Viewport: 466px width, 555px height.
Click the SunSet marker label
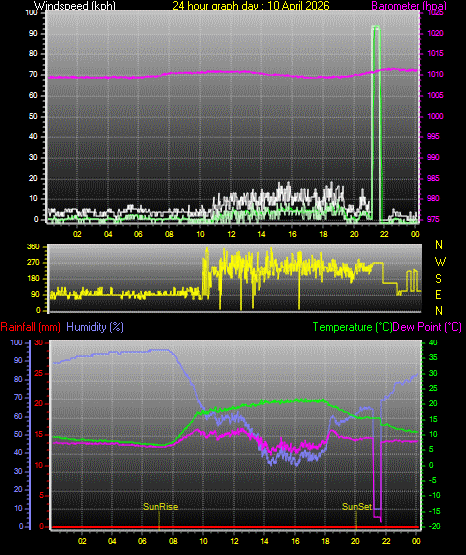[357, 507]
